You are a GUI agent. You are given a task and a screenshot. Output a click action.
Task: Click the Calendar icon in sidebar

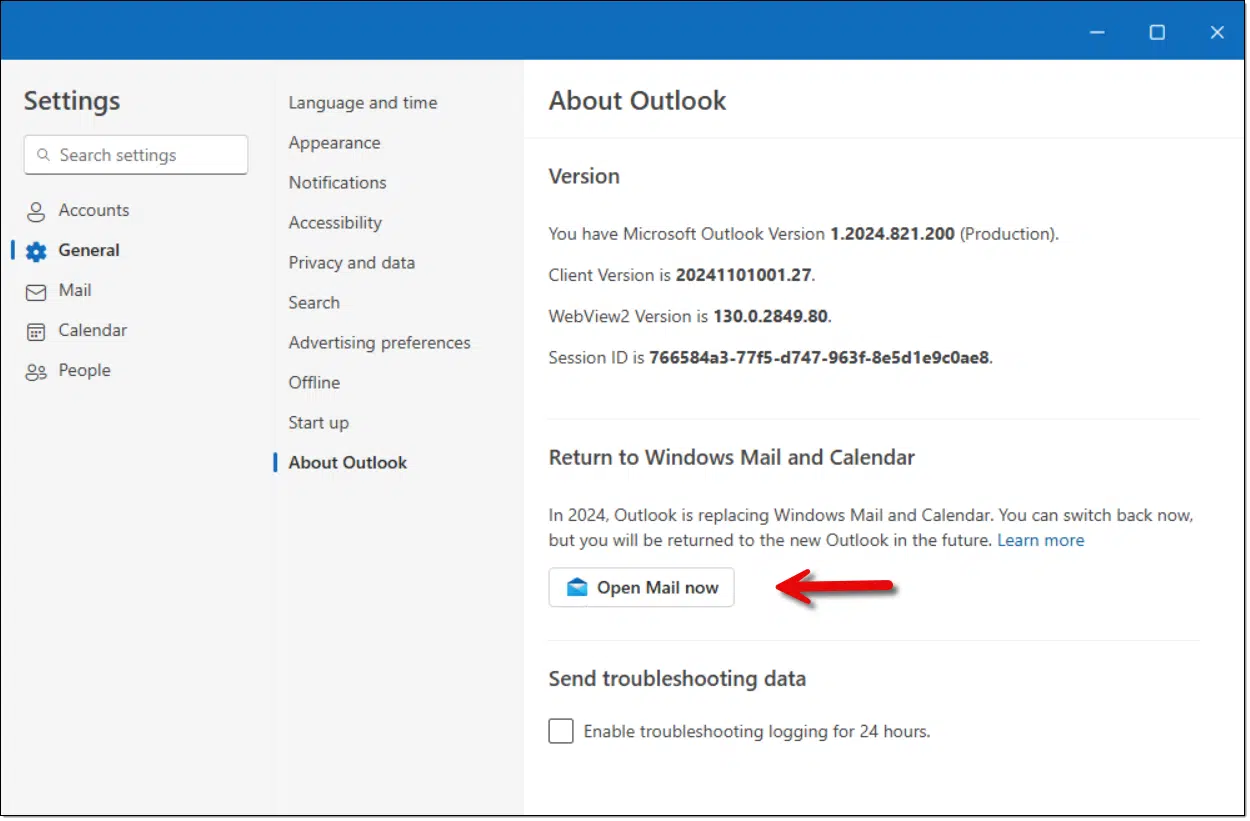[36, 331]
